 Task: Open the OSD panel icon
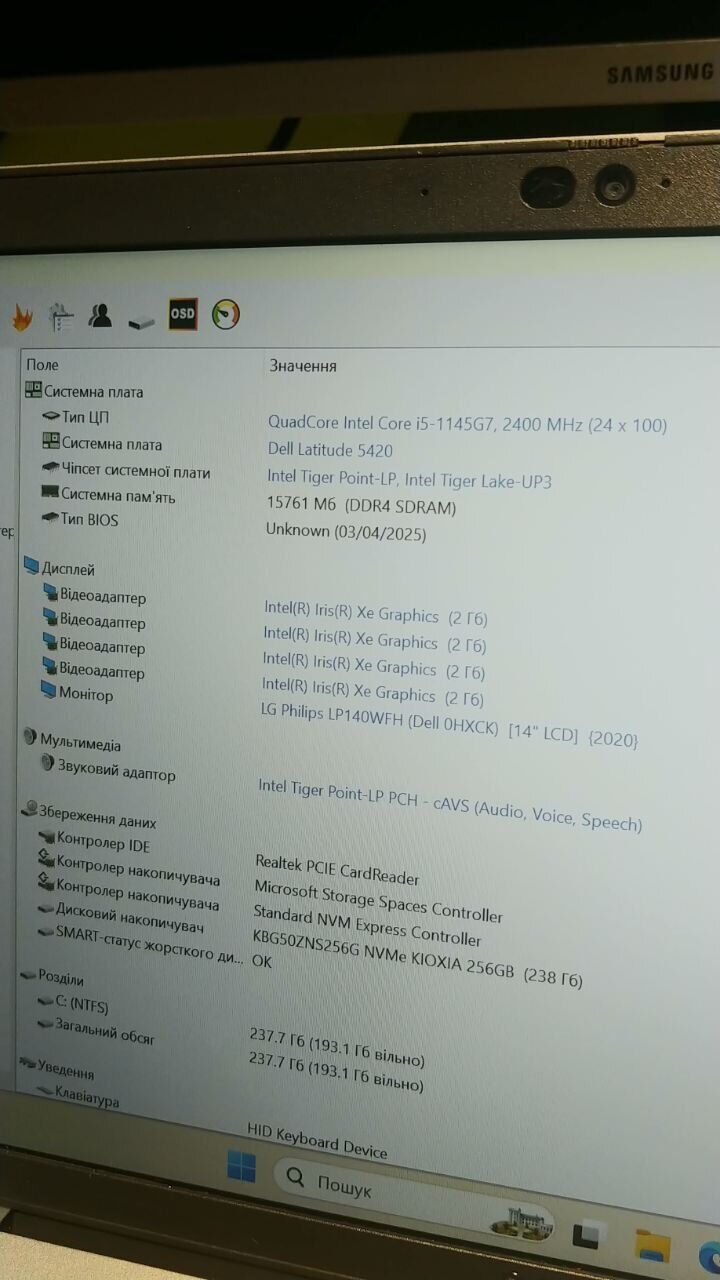(x=183, y=314)
